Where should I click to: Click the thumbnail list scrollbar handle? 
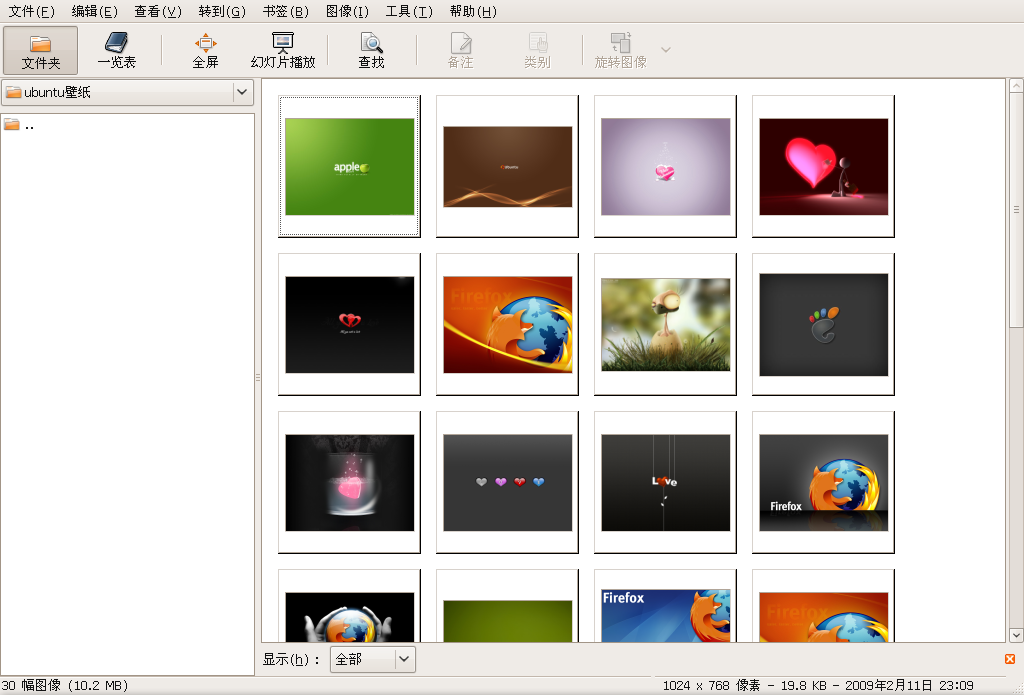coord(1016,210)
